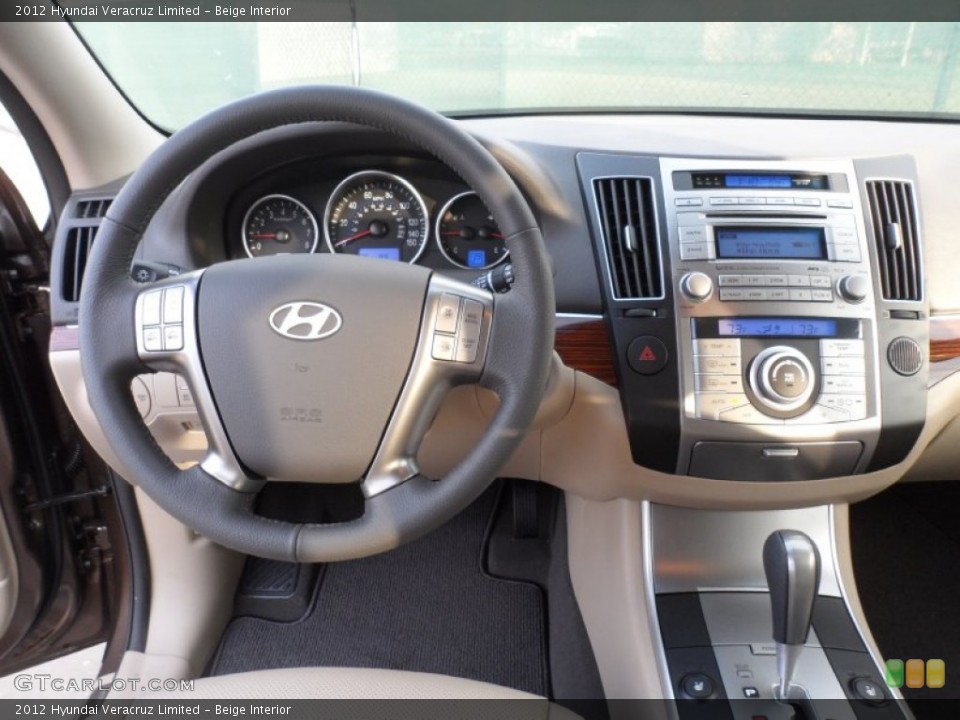Click the radio volume knob left of the presets
Viewport: 960px width, 720px height.
696,286
